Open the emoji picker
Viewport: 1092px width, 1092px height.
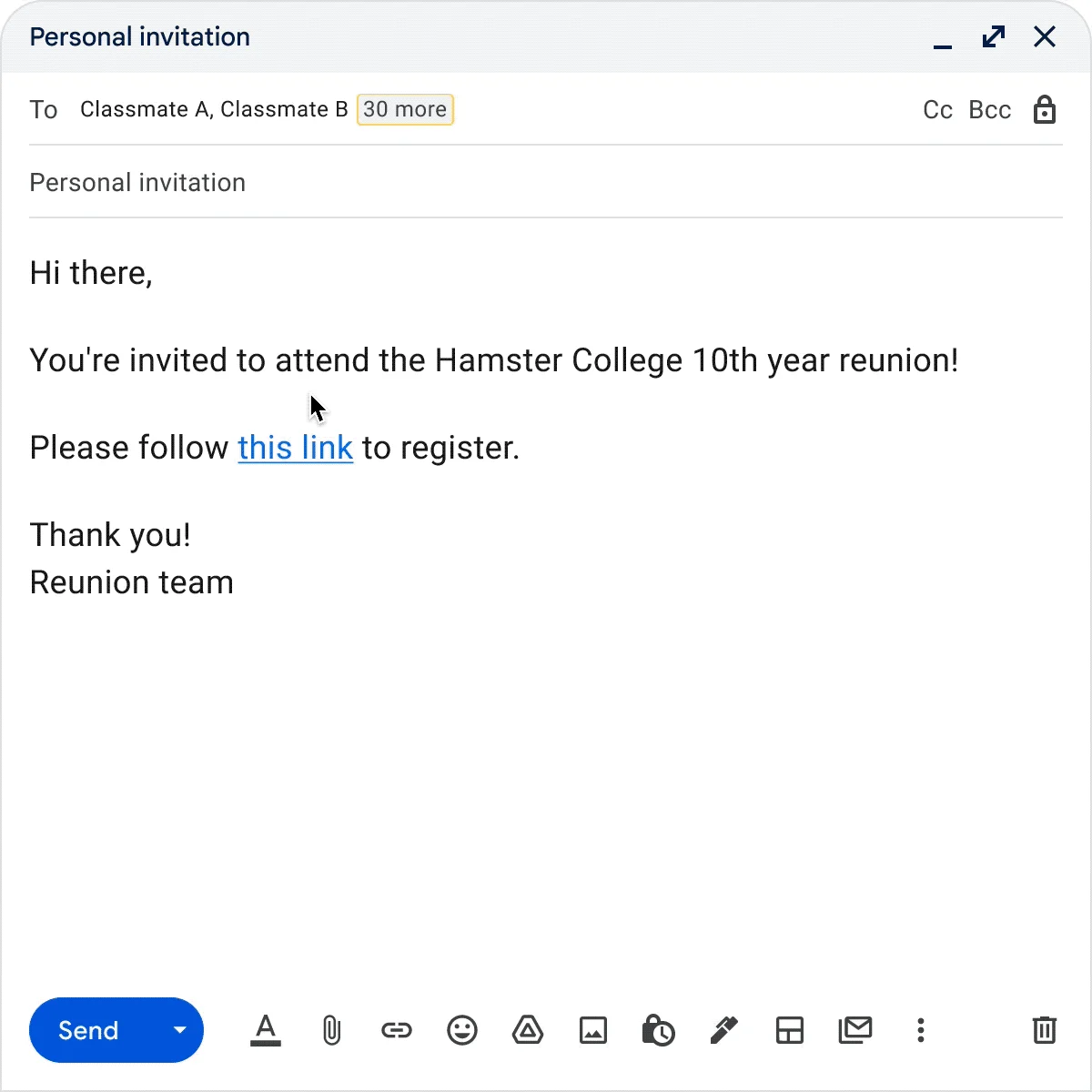(462, 1030)
